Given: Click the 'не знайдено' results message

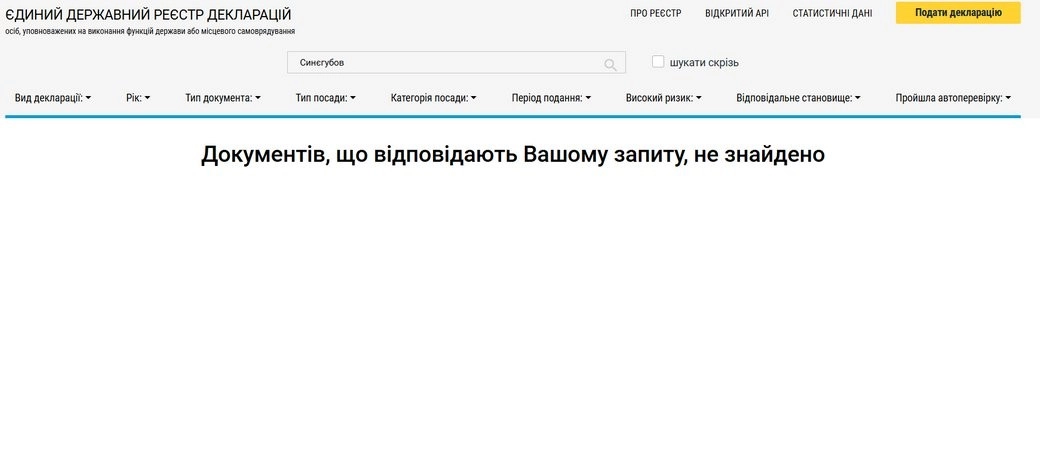Looking at the screenshot, I should pos(759,155).
